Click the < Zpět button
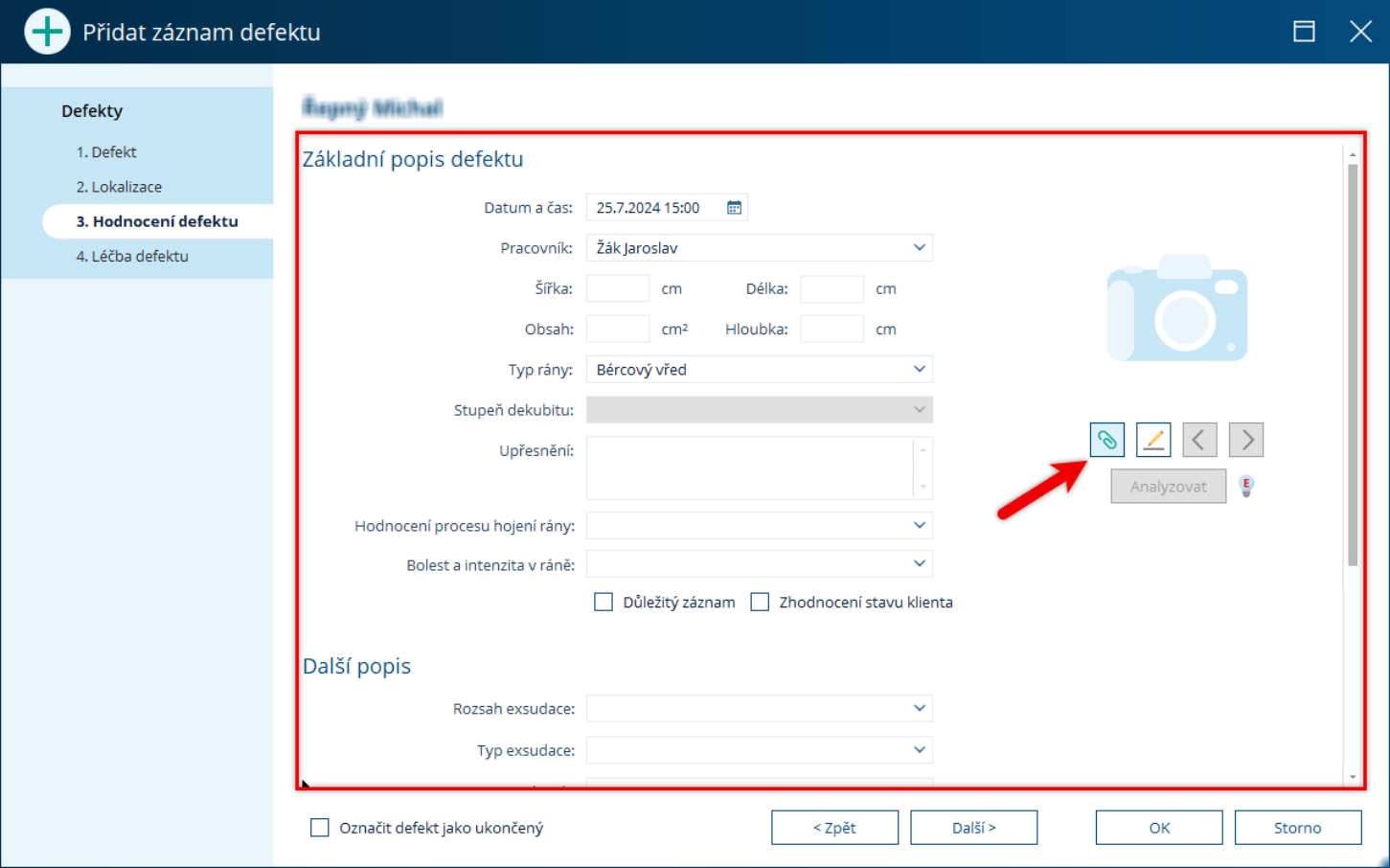1390x868 pixels. (x=834, y=828)
